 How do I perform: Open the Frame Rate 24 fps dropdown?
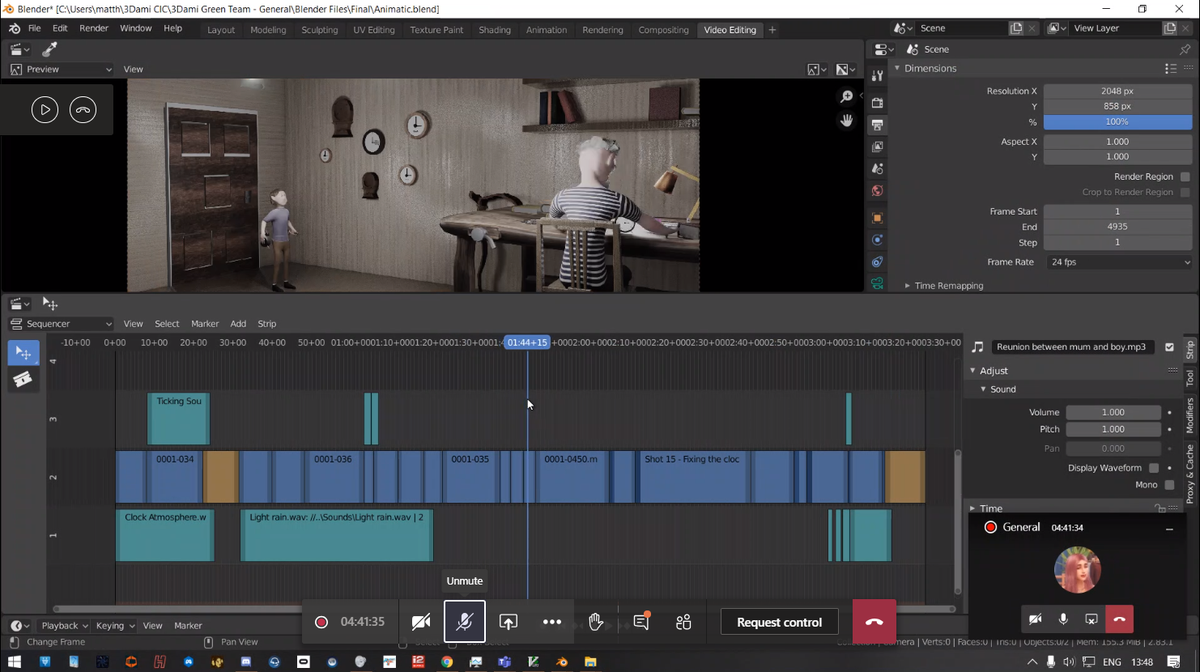1118,262
